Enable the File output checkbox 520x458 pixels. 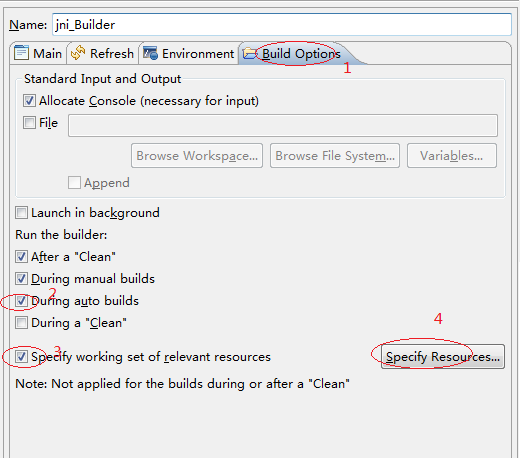point(29,122)
